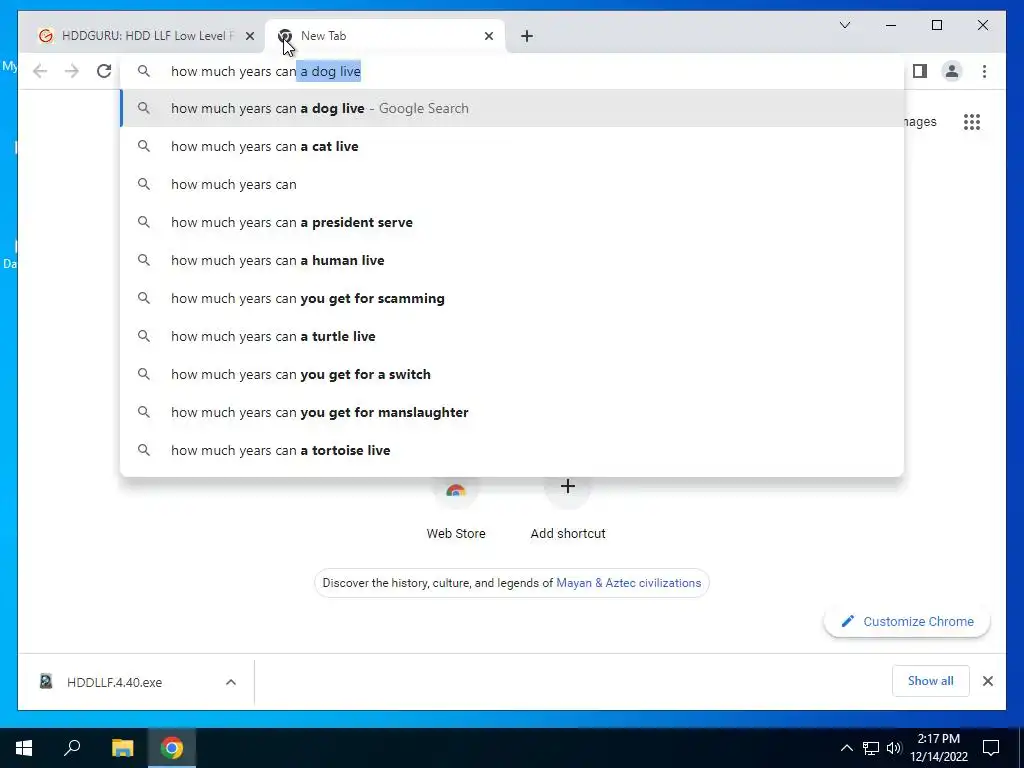This screenshot has width=1024, height=768.
Task: Go forward using the forward arrow
Action: point(72,71)
